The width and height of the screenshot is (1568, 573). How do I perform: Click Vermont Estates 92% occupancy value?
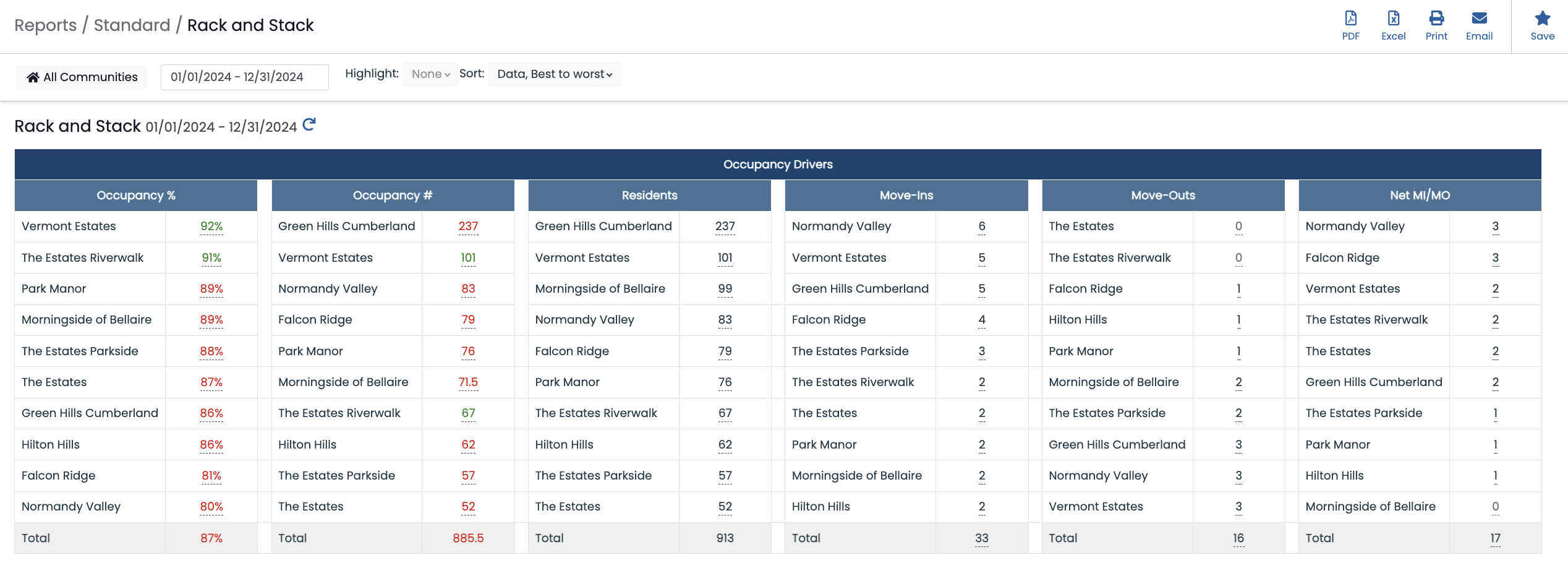[211, 226]
